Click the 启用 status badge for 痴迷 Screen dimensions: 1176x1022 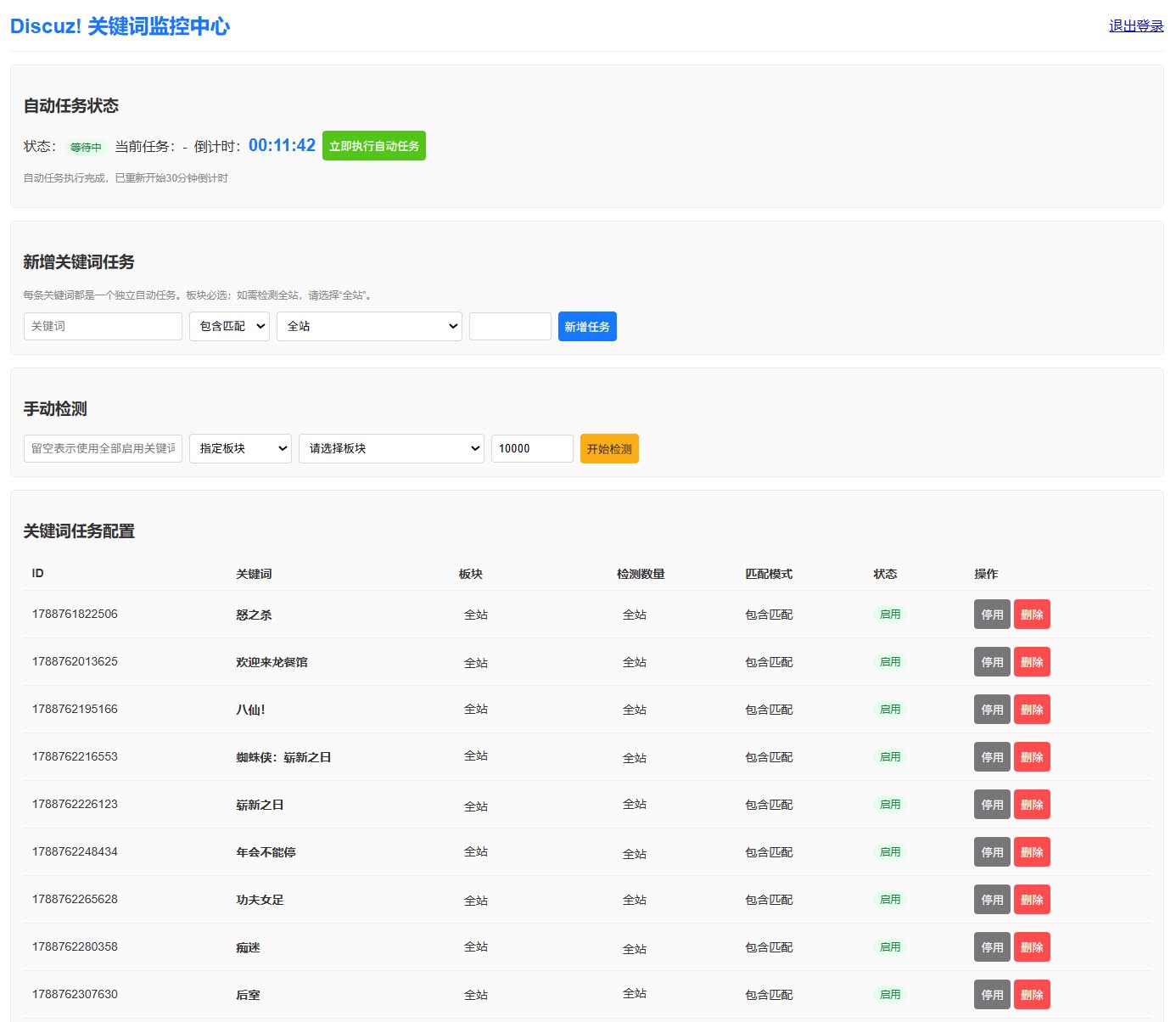(890, 947)
